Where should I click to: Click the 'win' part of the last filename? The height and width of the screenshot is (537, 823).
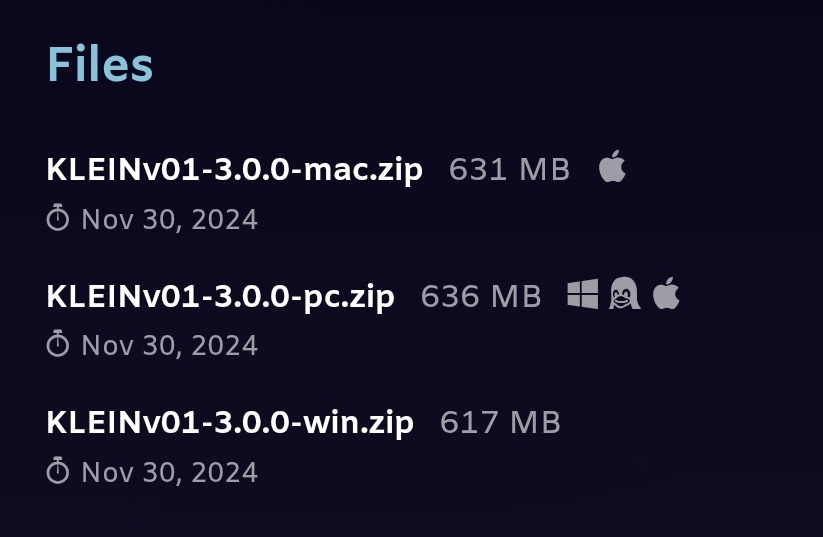click(x=327, y=422)
